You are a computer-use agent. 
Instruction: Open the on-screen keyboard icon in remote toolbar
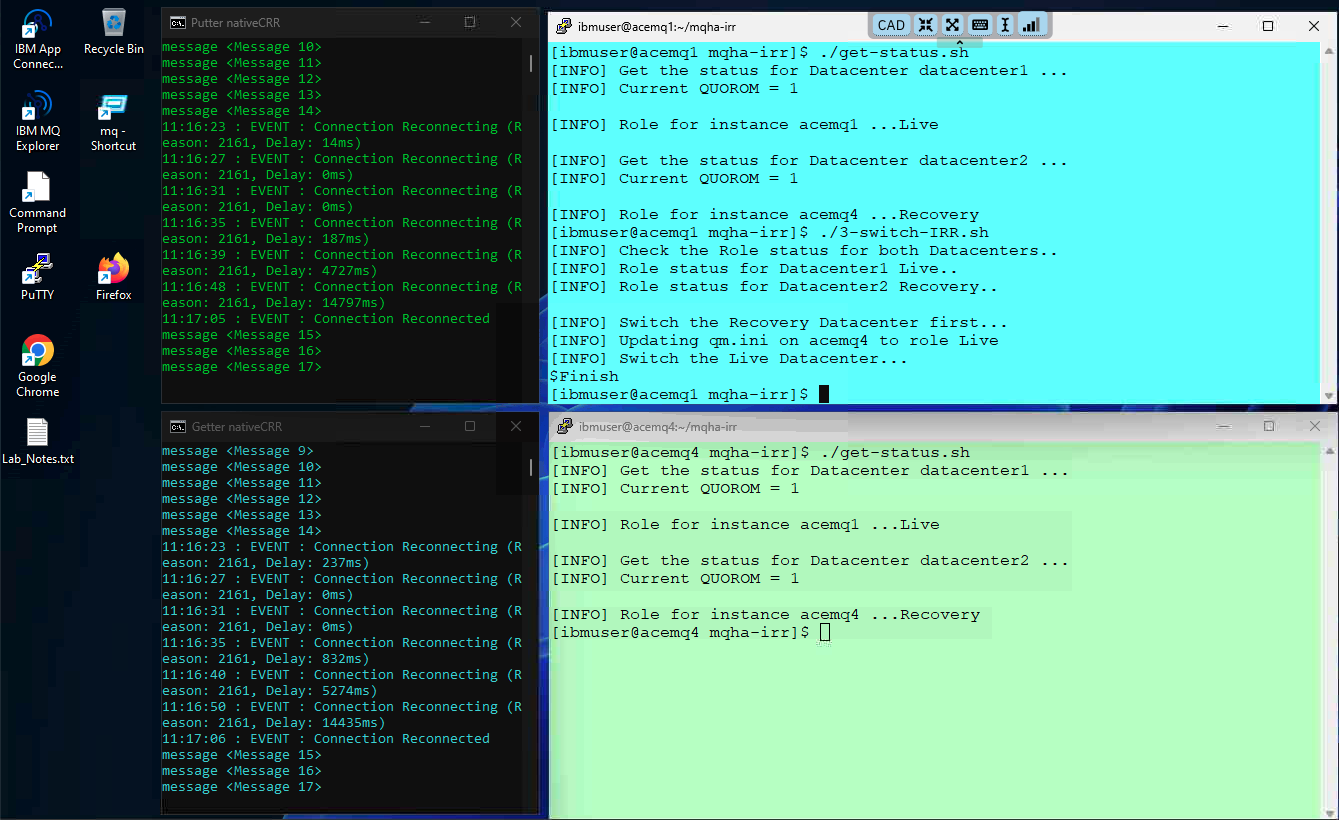pyautogui.click(x=980, y=25)
